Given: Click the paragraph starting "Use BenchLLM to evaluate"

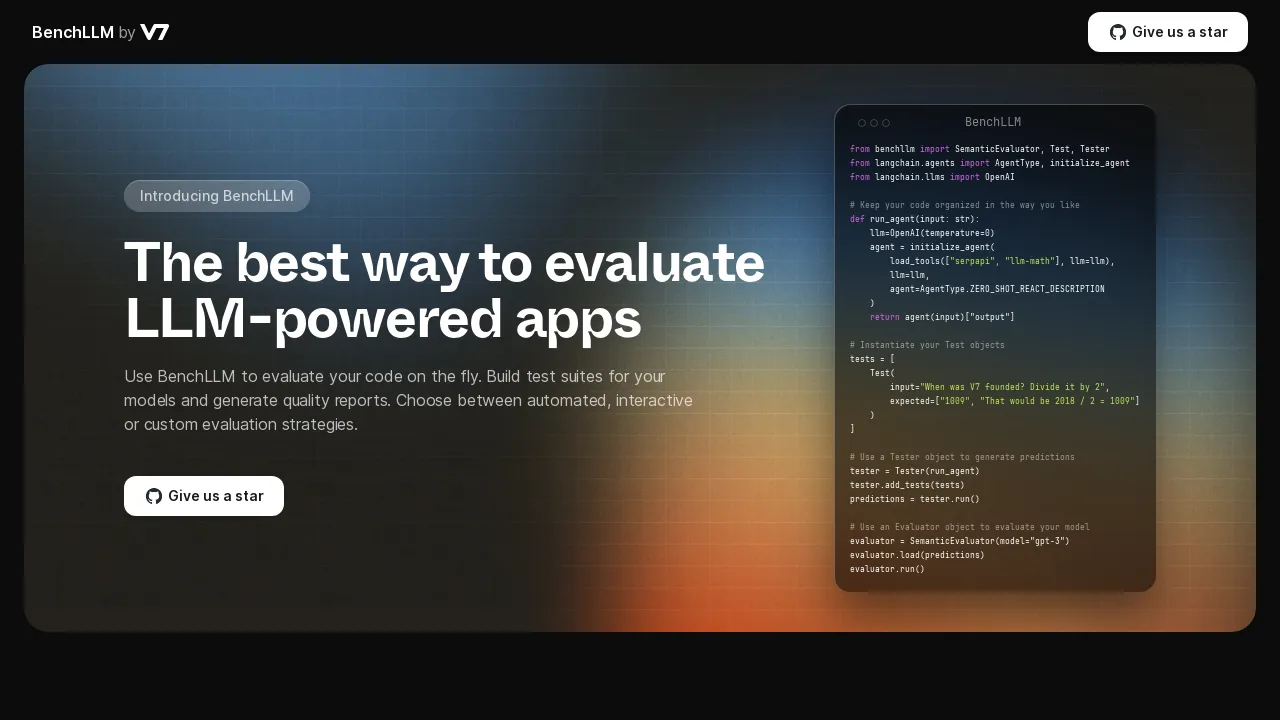Looking at the screenshot, I should [409, 400].
